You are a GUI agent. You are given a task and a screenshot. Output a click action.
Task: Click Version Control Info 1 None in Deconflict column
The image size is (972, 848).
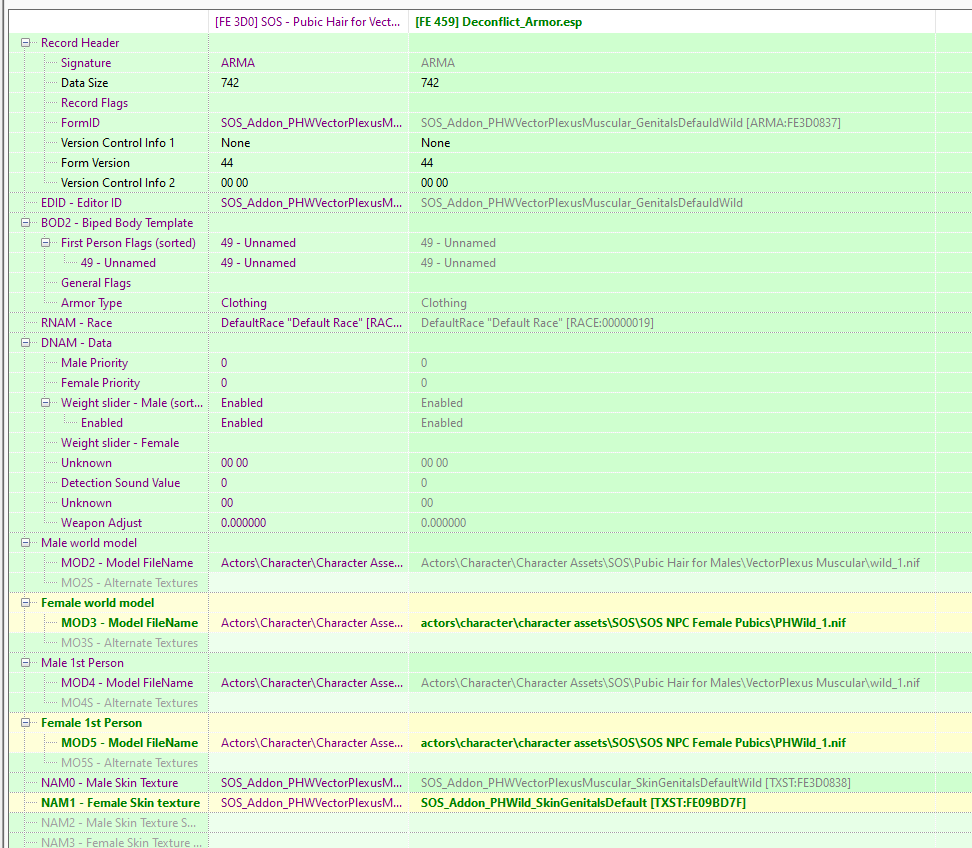click(x=435, y=143)
